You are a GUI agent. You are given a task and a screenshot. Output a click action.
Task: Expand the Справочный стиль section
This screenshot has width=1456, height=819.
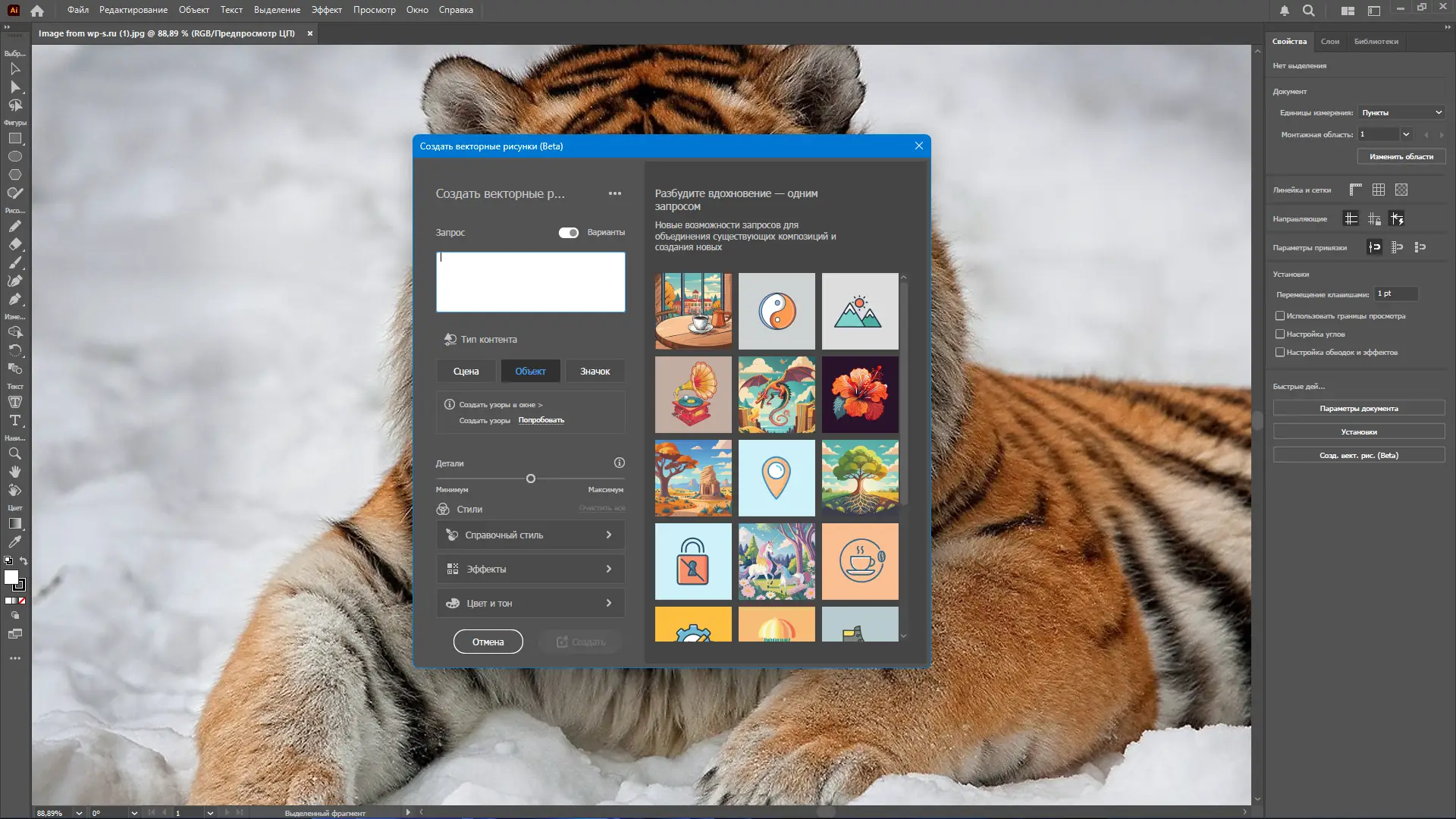[530, 535]
